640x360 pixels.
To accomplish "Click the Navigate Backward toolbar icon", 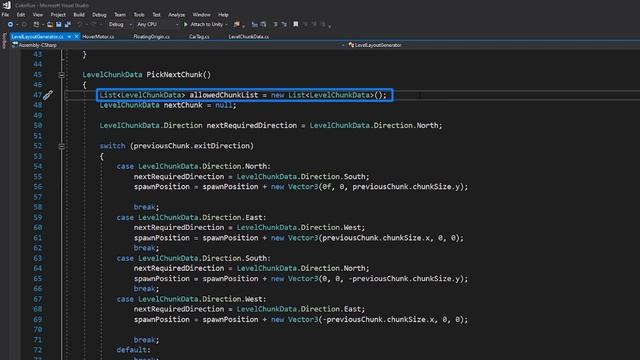I will (10, 24).
